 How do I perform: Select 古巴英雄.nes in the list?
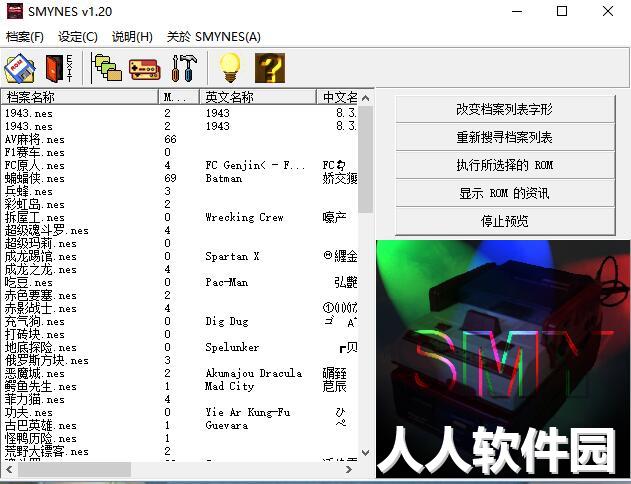41,425
